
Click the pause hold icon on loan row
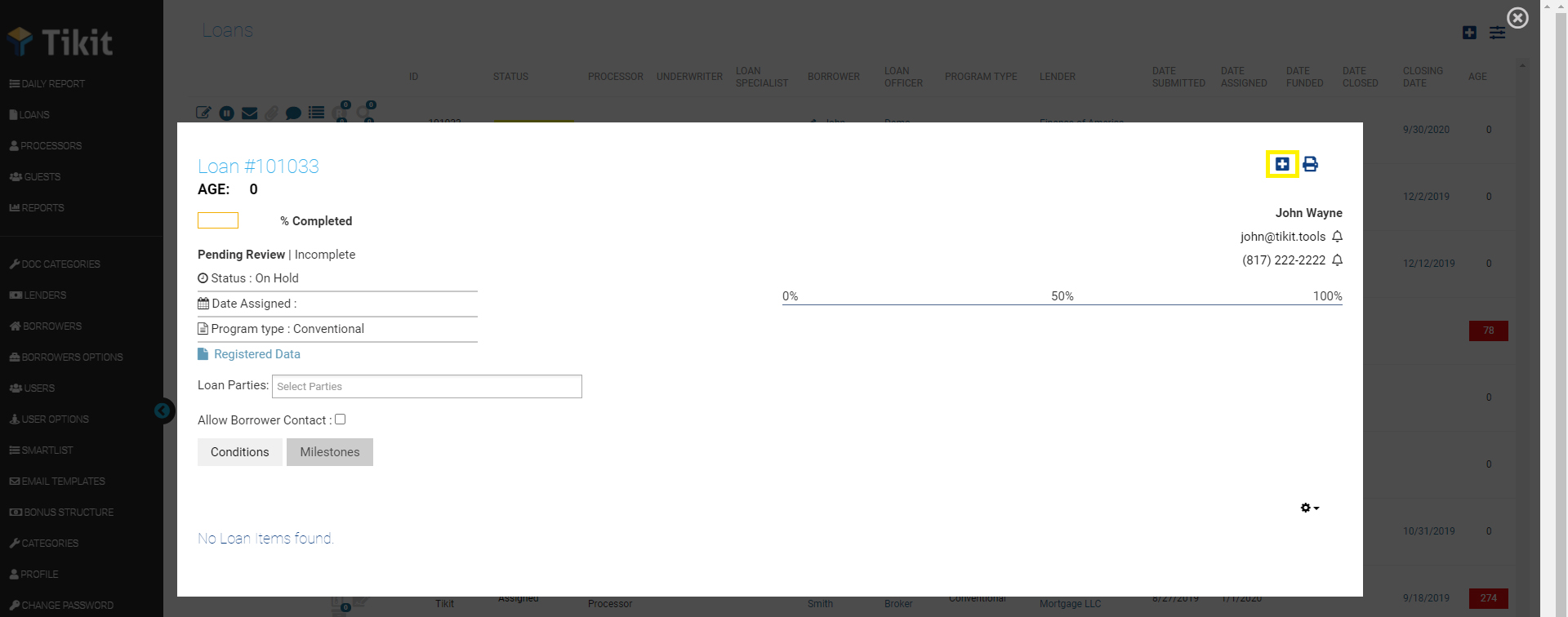[x=227, y=113]
